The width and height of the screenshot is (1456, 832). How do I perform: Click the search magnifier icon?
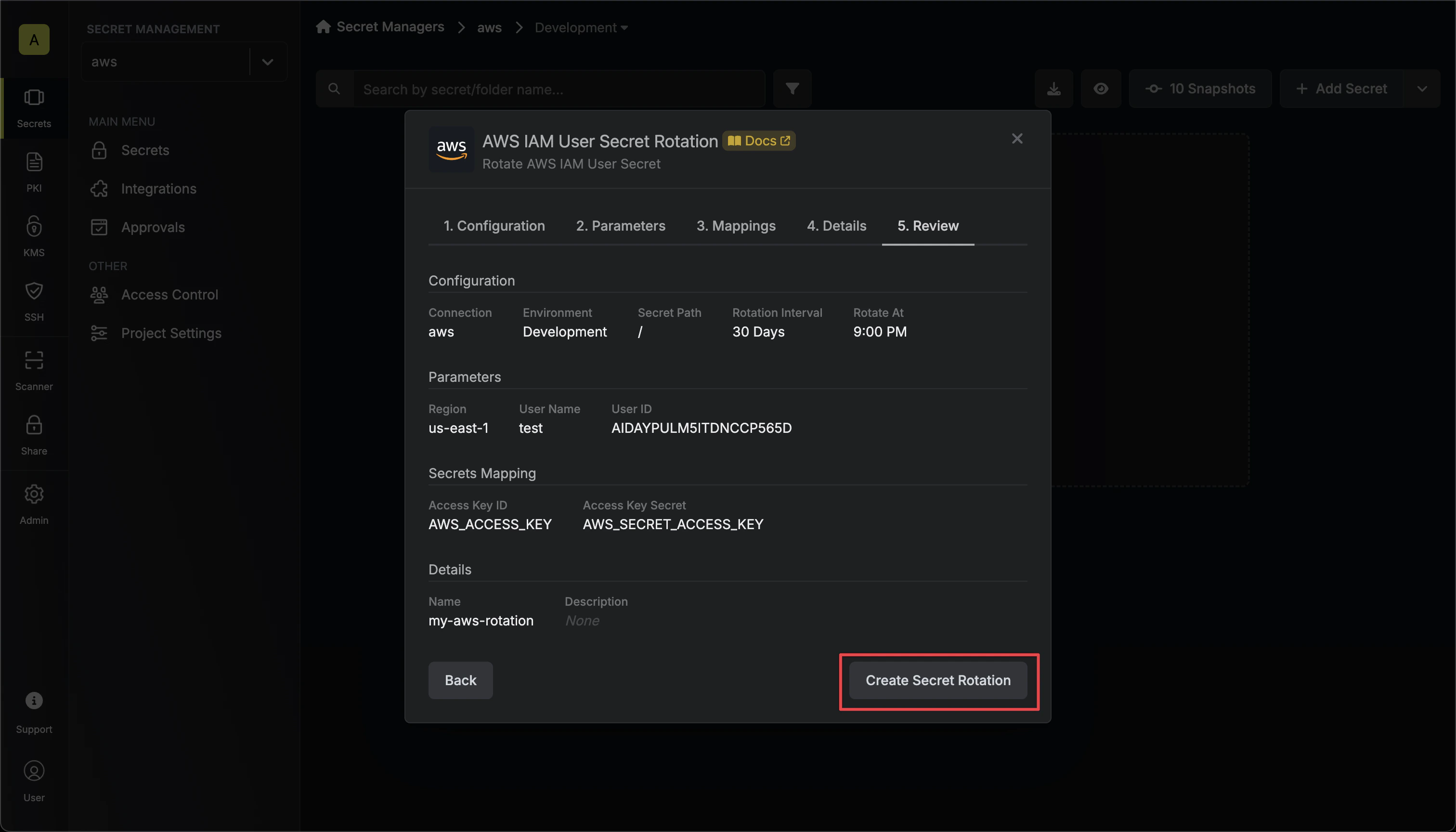334,89
